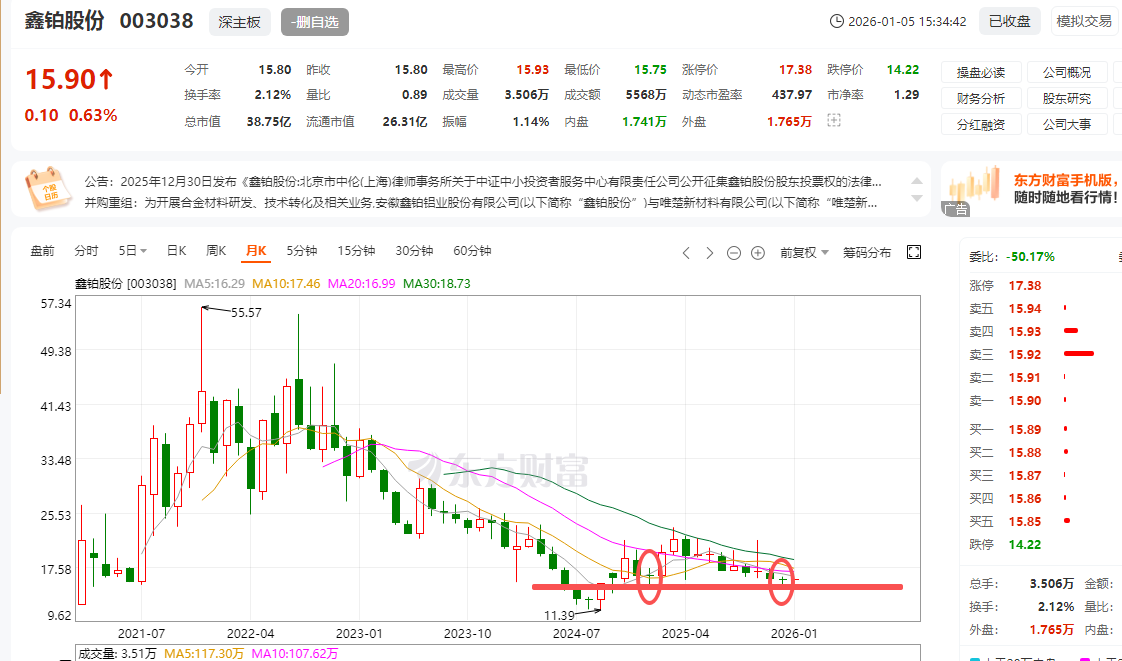Switch to 日K chart tab
Screen dimensions: 1122x661
(176, 251)
